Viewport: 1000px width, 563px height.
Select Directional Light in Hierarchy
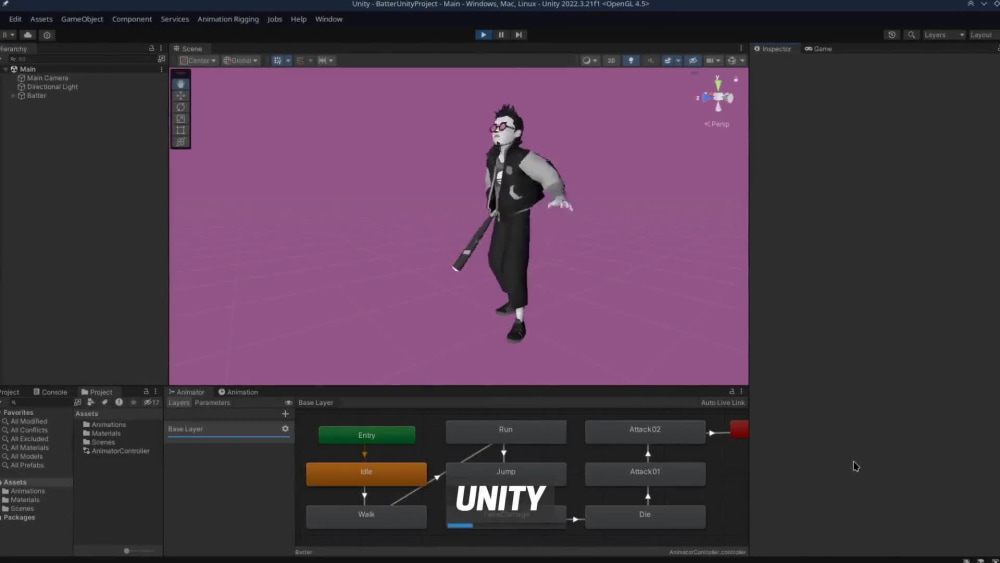[x=52, y=87]
